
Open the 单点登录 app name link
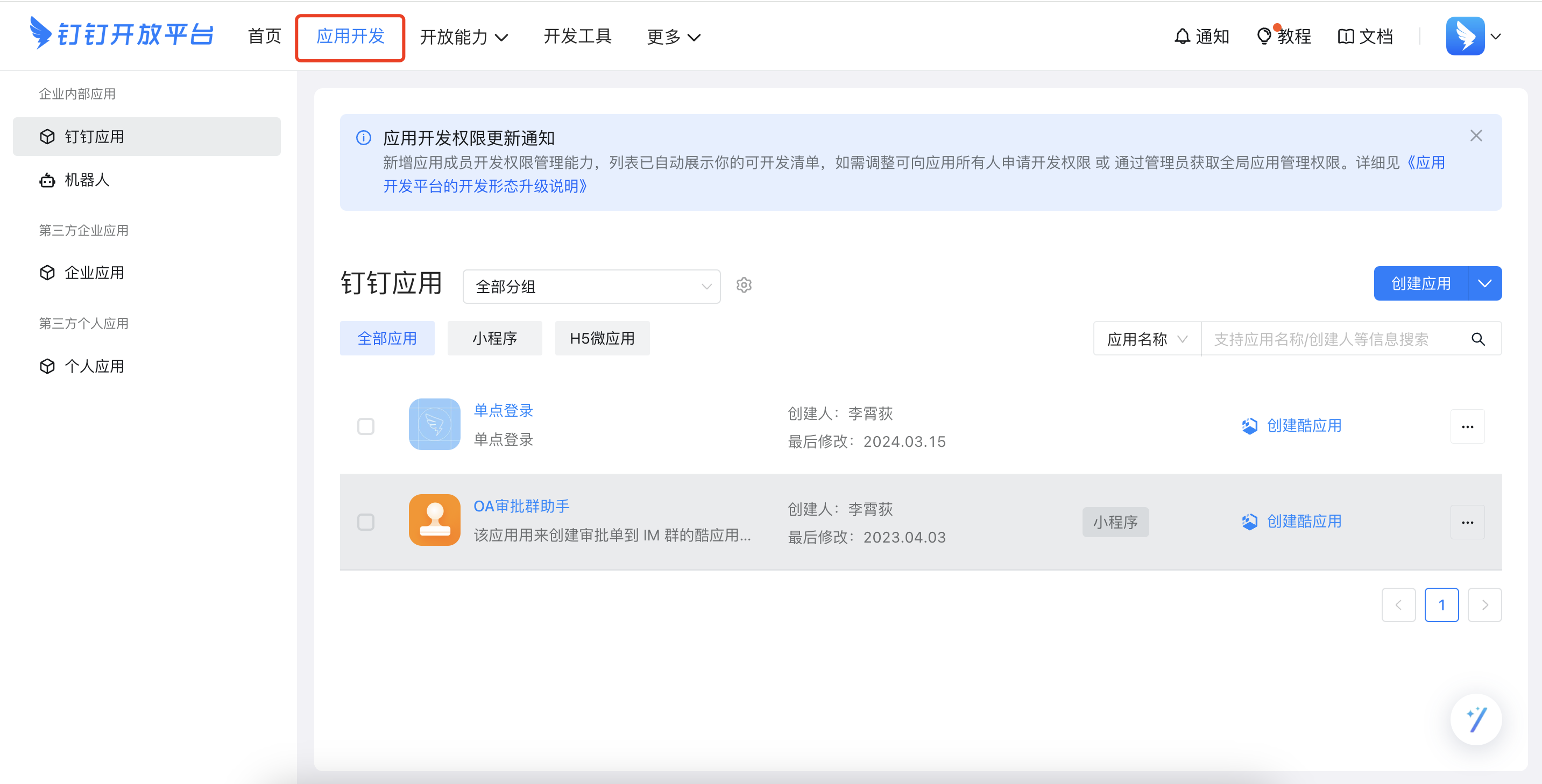[x=504, y=411]
